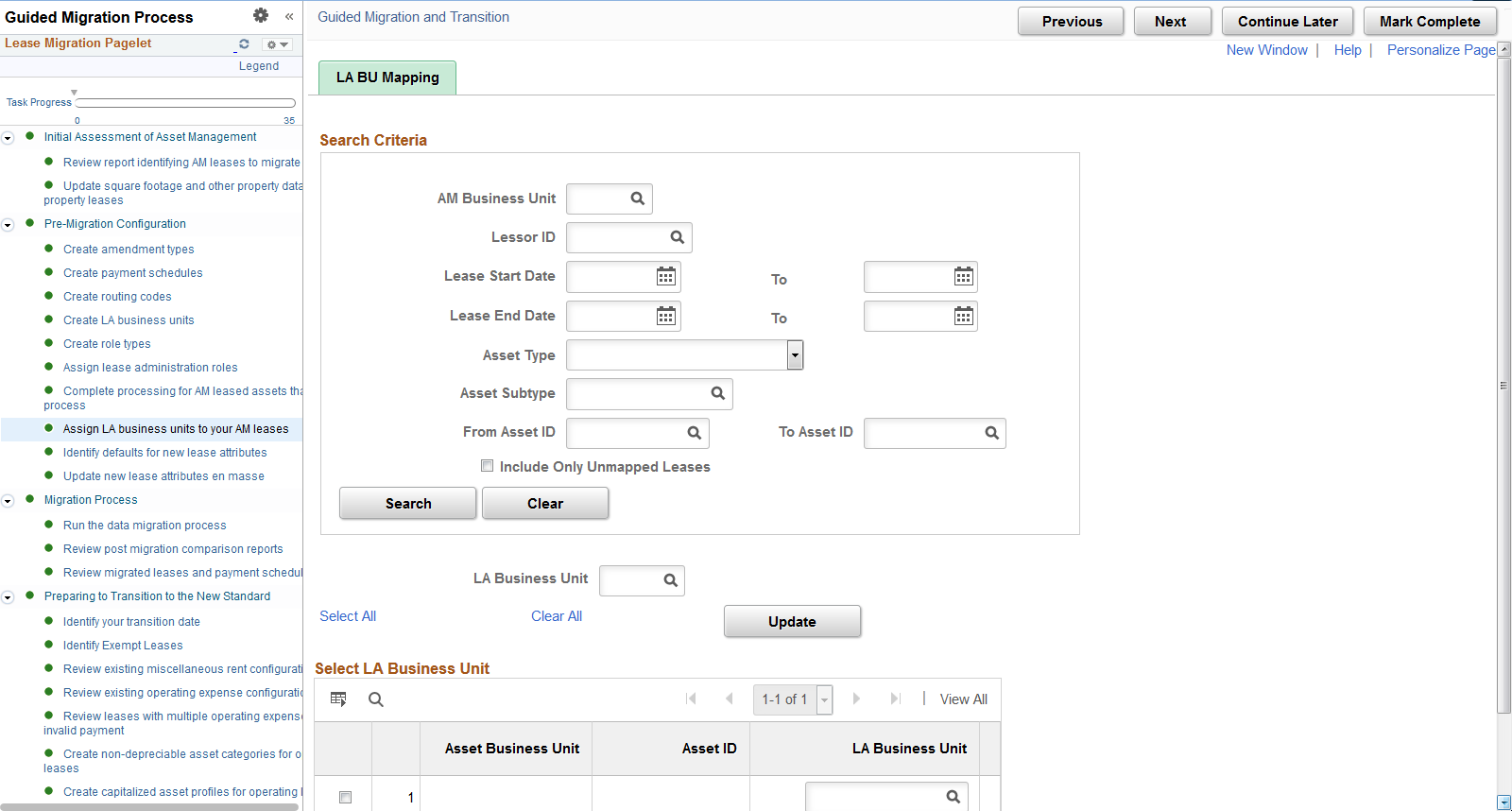Click the Update button
1512x811 pixels.
click(792, 622)
